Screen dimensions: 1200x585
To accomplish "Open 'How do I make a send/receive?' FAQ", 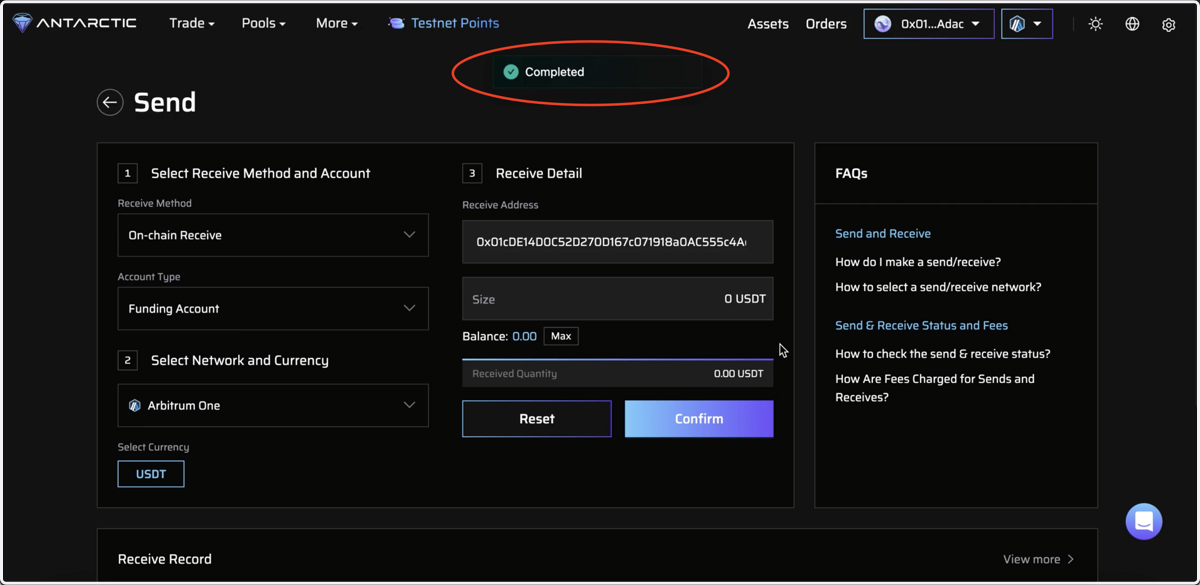I will 918,262.
